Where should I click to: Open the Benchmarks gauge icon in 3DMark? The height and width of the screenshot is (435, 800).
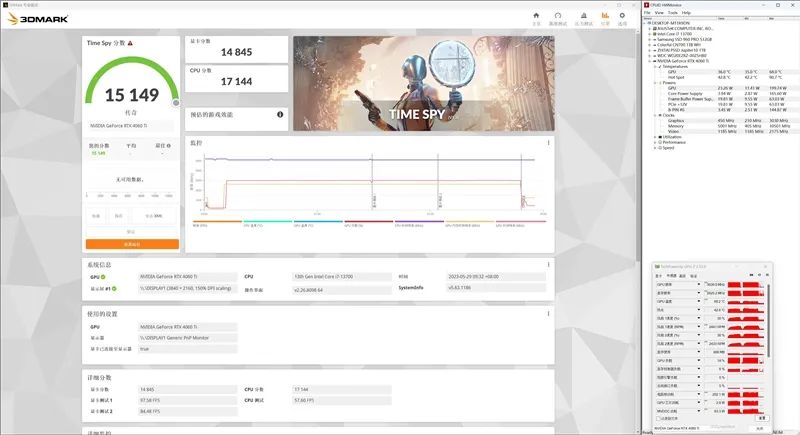558,16
